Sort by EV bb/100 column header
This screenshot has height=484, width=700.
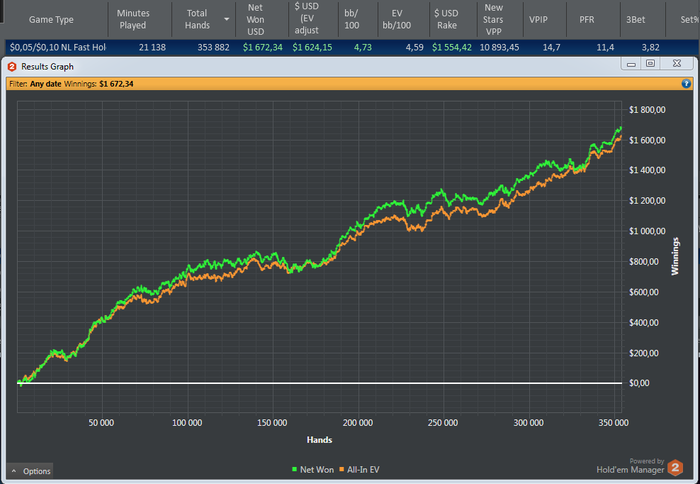pyautogui.click(x=397, y=19)
